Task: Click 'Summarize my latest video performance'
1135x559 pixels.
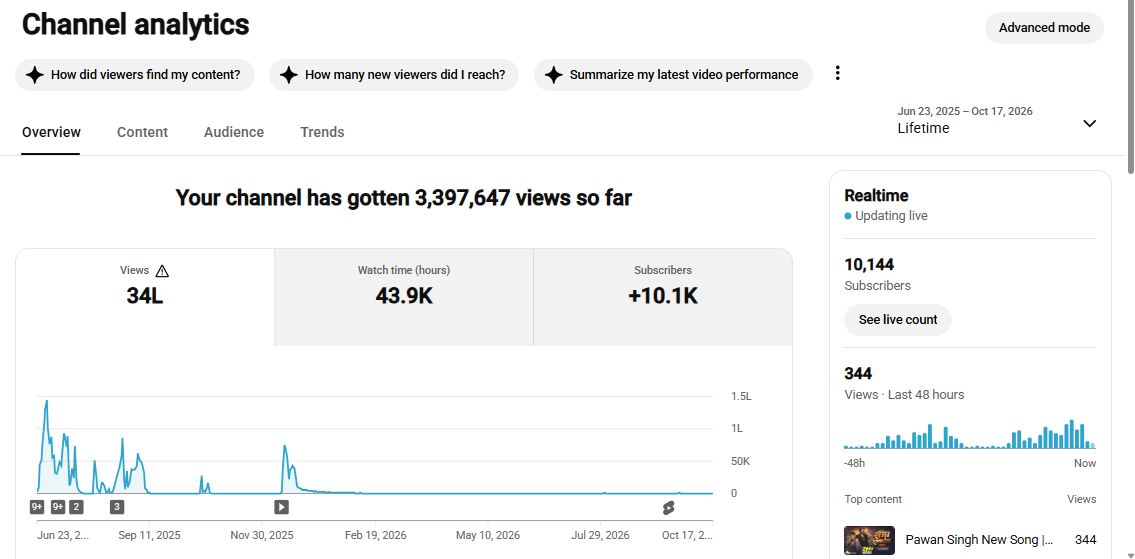Action: pyautogui.click(x=673, y=75)
